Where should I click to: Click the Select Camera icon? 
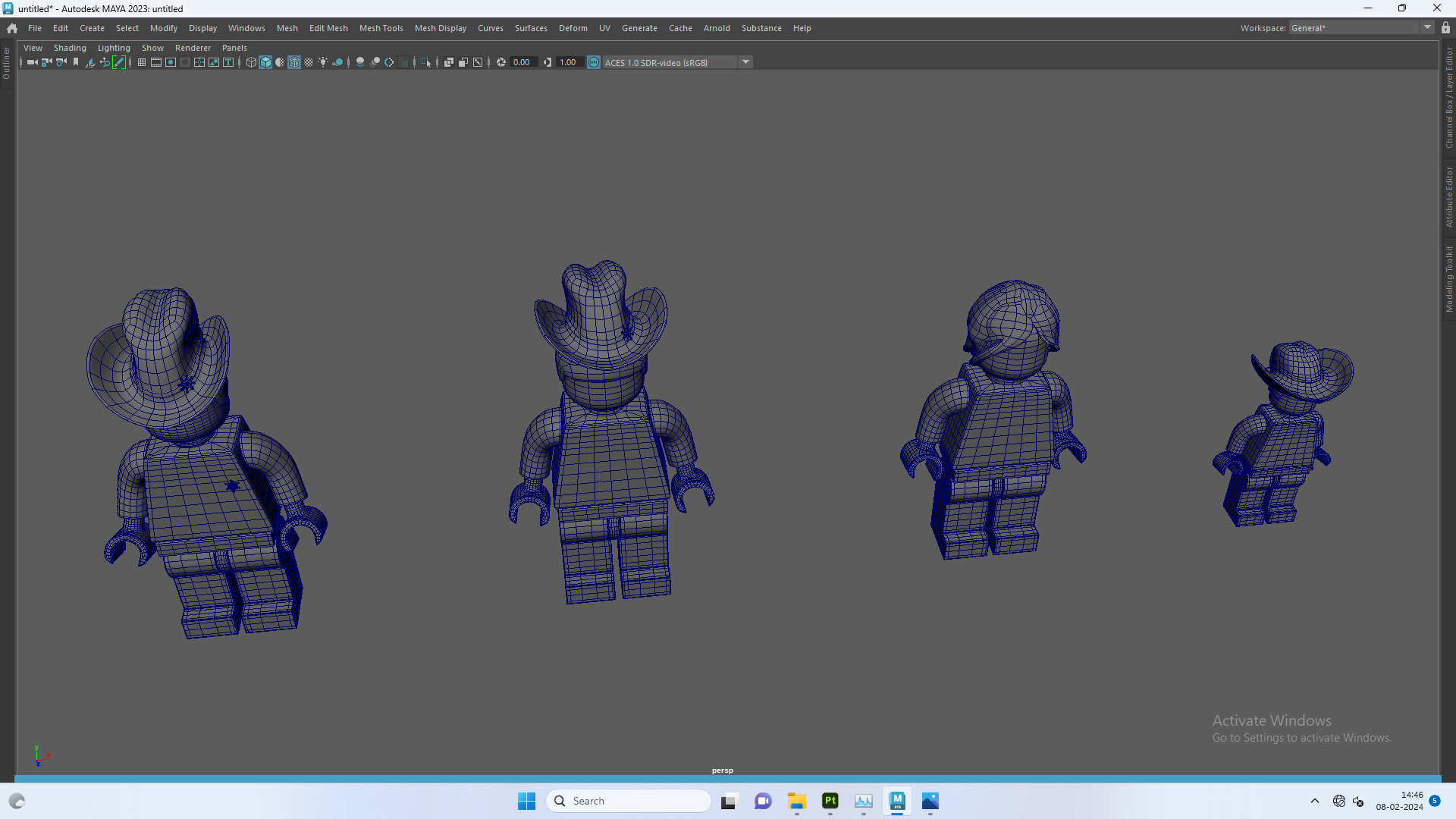[32, 62]
